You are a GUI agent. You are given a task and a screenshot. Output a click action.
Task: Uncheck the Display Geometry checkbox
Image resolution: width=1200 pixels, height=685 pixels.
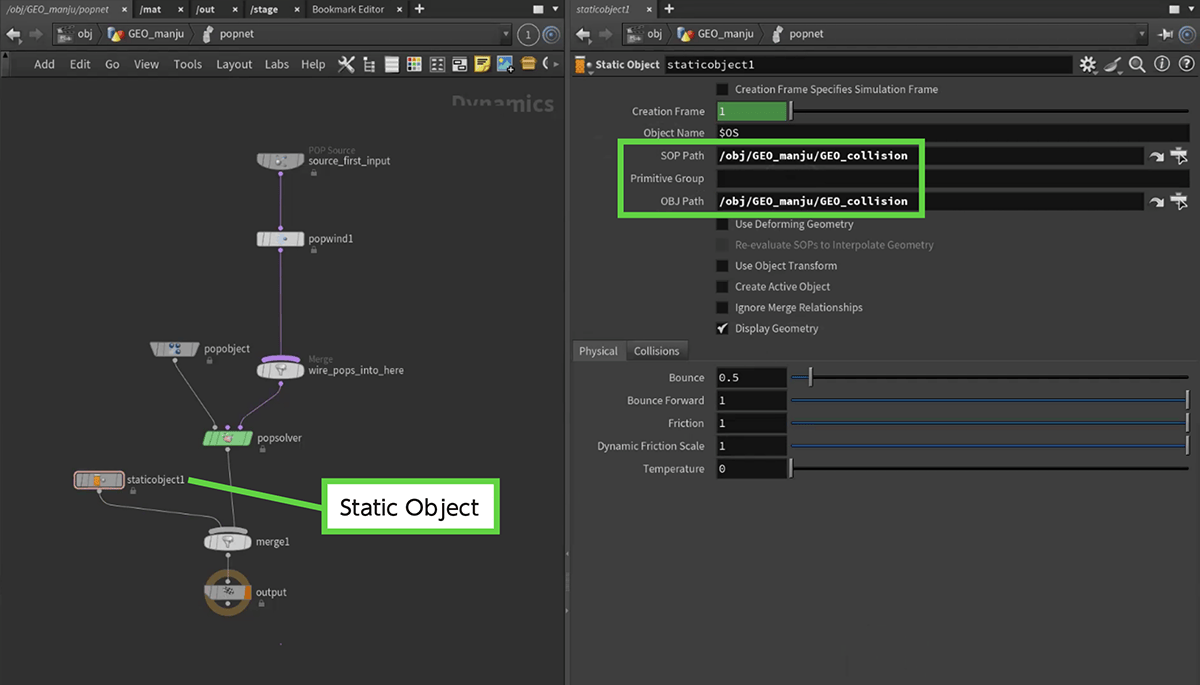point(723,328)
